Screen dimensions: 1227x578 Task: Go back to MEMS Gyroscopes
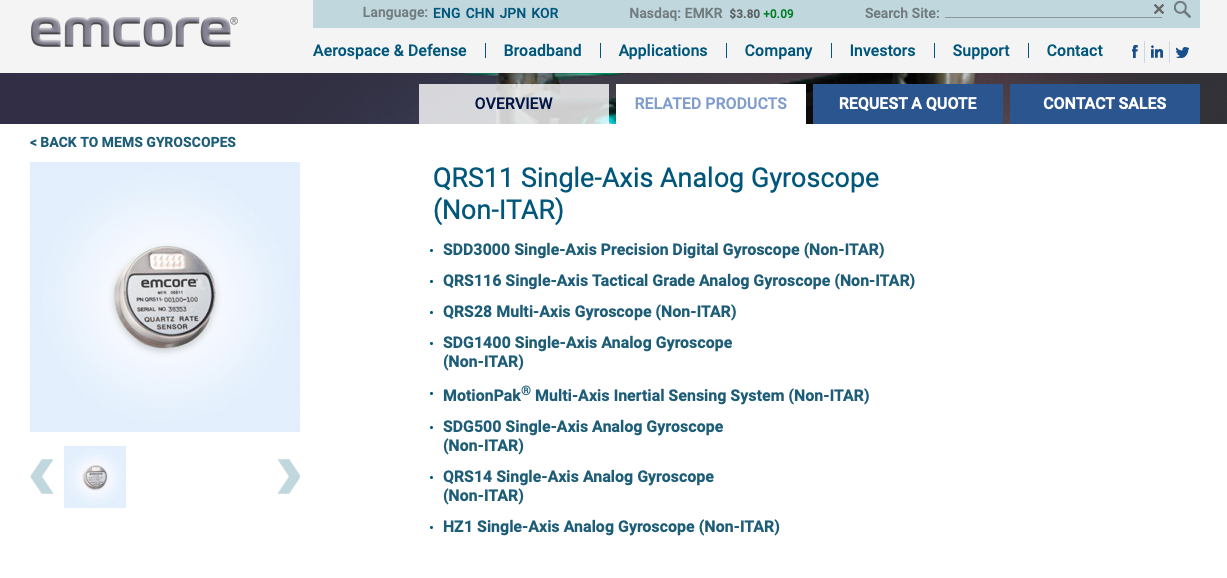pyautogui.click(x=133, y=142)
